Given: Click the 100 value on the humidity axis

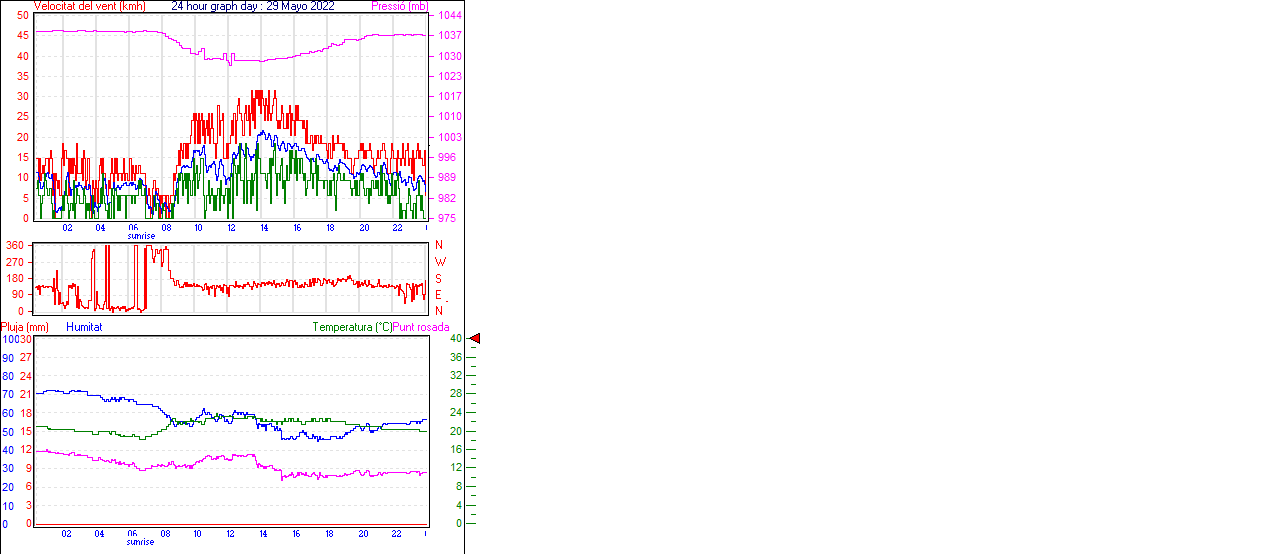Looking at the screenshot, I should (x=9, y=339).
